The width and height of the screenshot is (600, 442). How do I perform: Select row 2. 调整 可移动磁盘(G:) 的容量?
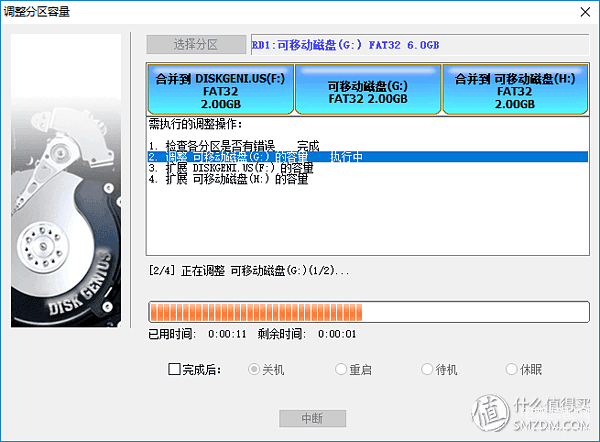click(x=368, y=157)
